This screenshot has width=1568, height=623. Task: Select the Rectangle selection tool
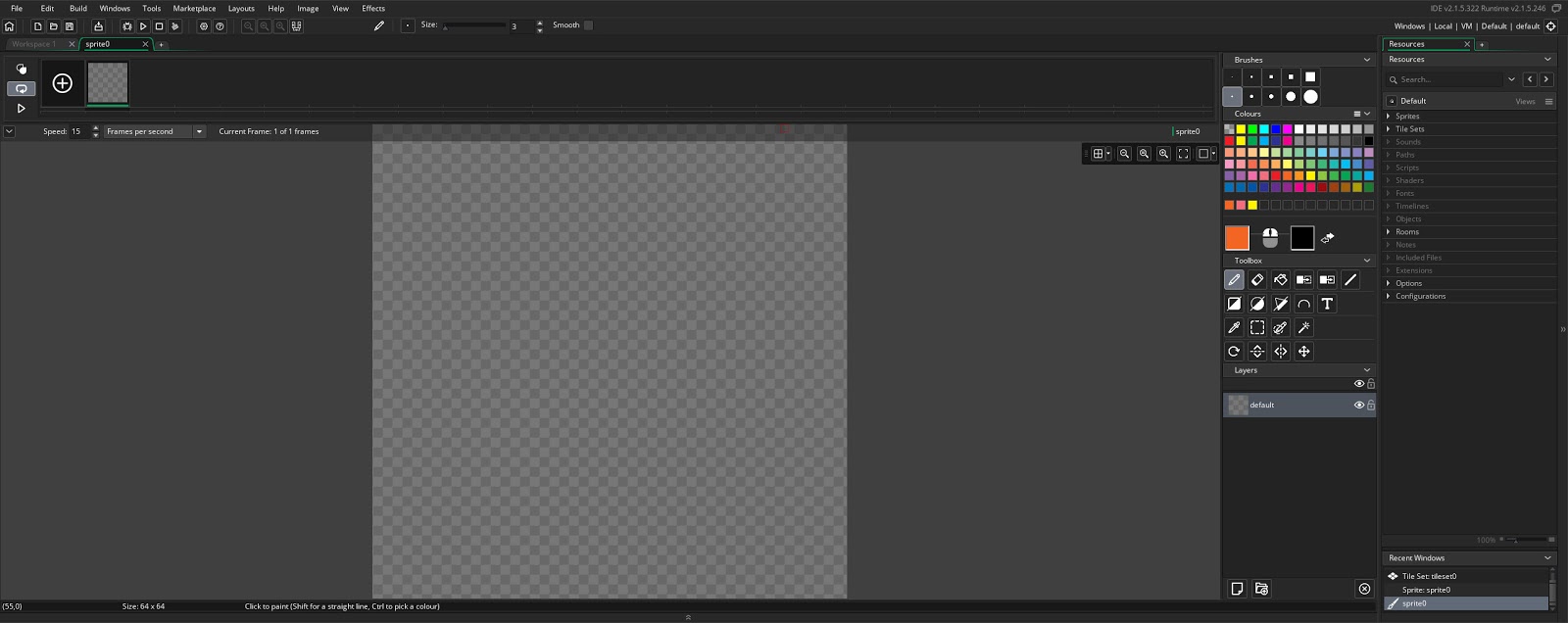(x=1257, y=327)
